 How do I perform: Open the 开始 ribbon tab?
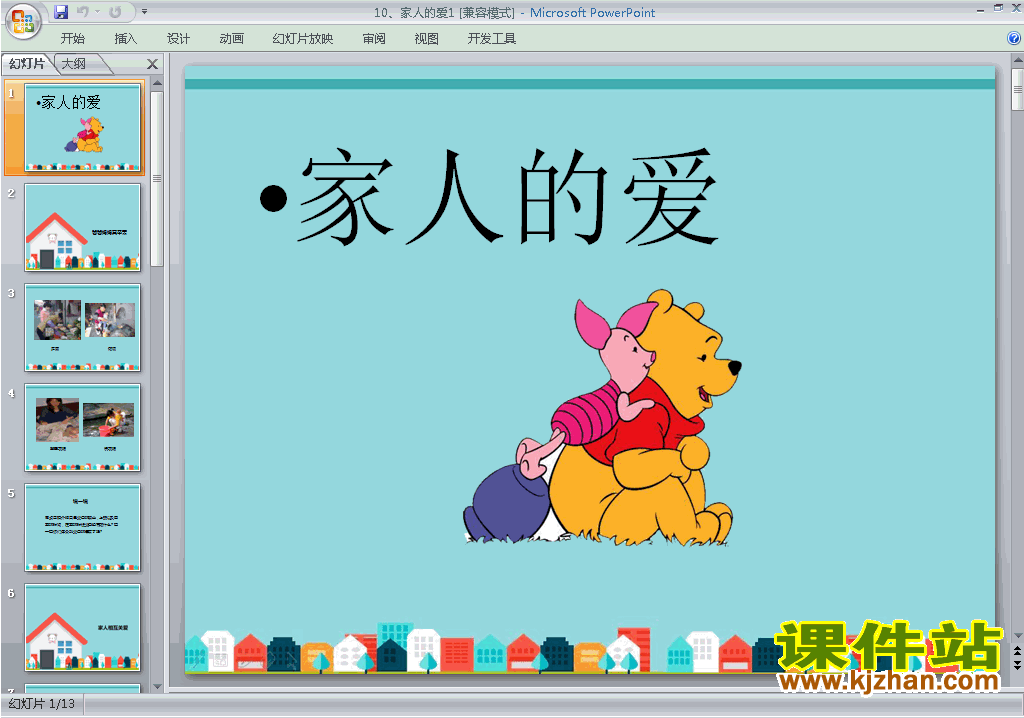(72, 39)
